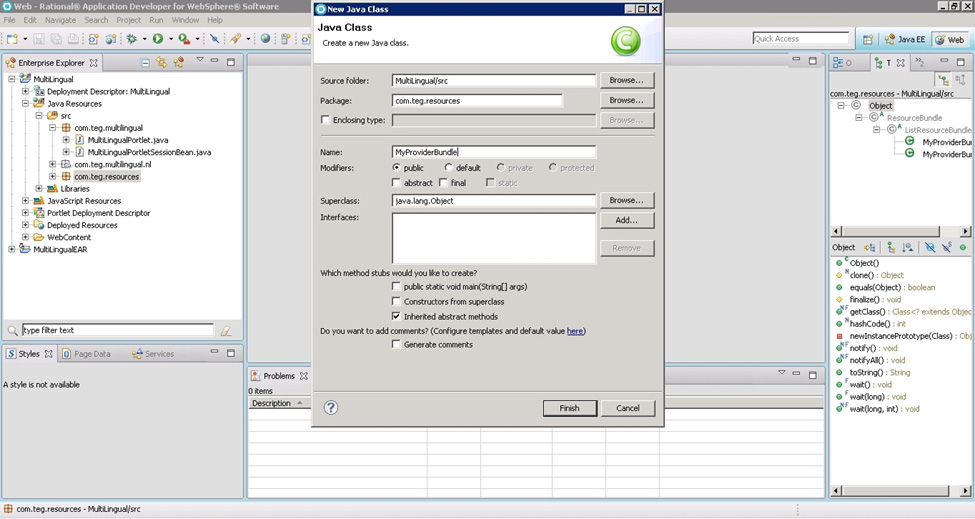Click the Debug bug icon in toolbar
The image size is (975, 519).
click(131, 39)
